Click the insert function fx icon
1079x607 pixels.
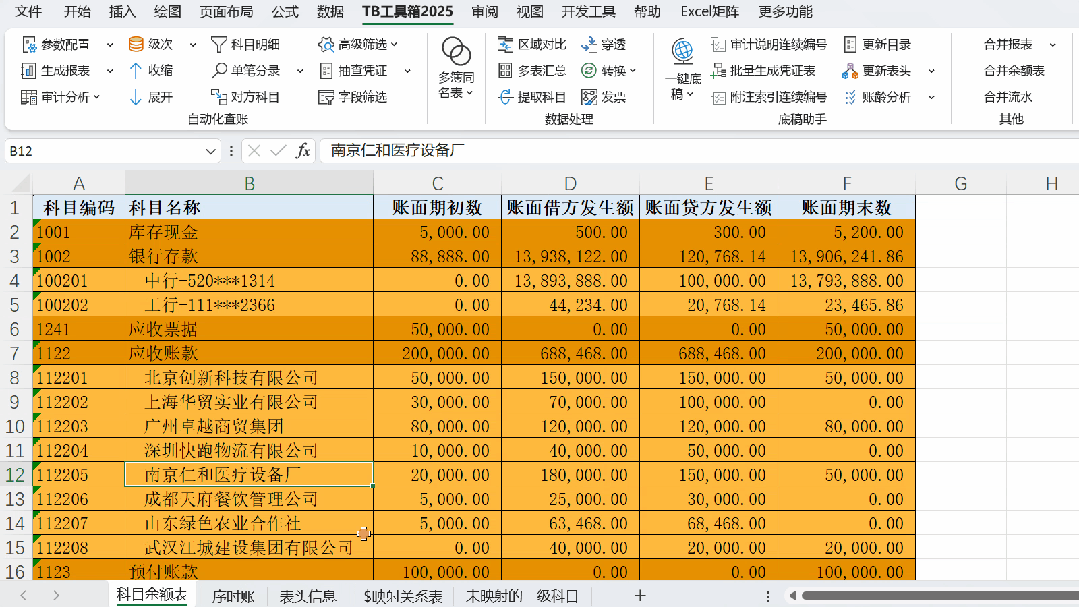[x=303, y=151]
